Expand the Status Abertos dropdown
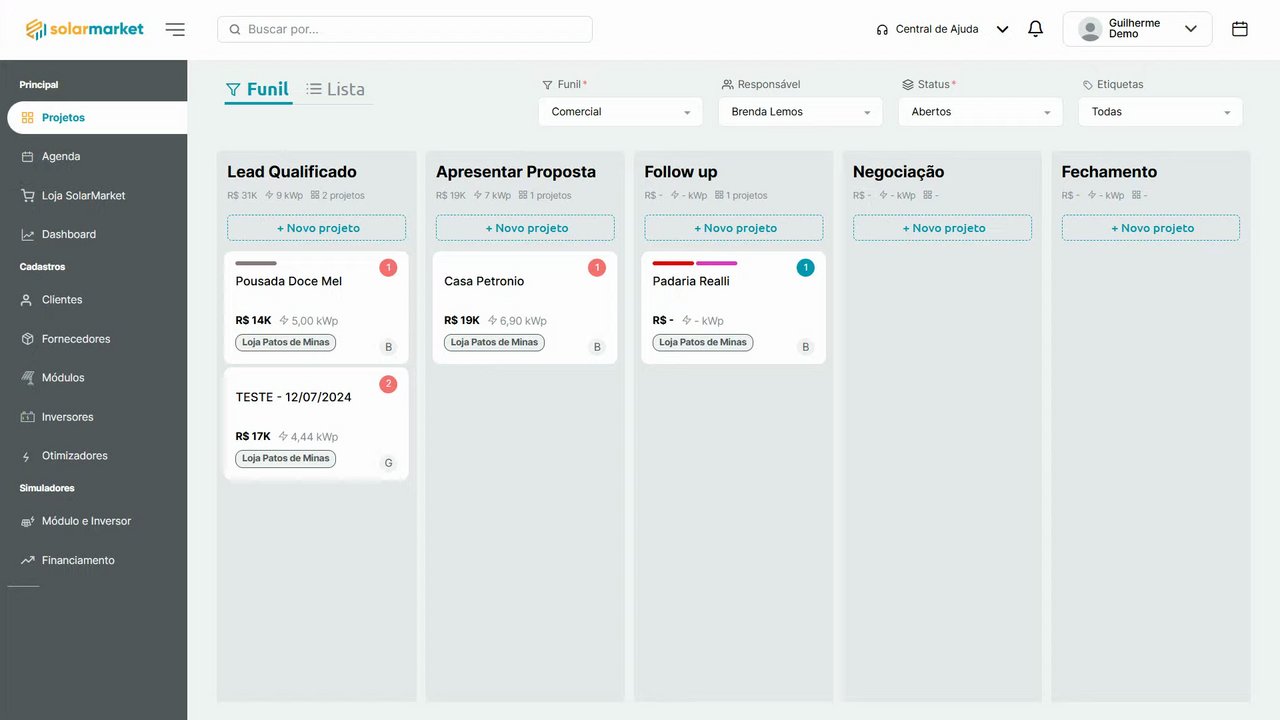The height and width of the screenshot is (720, 1280). [980, 112]
